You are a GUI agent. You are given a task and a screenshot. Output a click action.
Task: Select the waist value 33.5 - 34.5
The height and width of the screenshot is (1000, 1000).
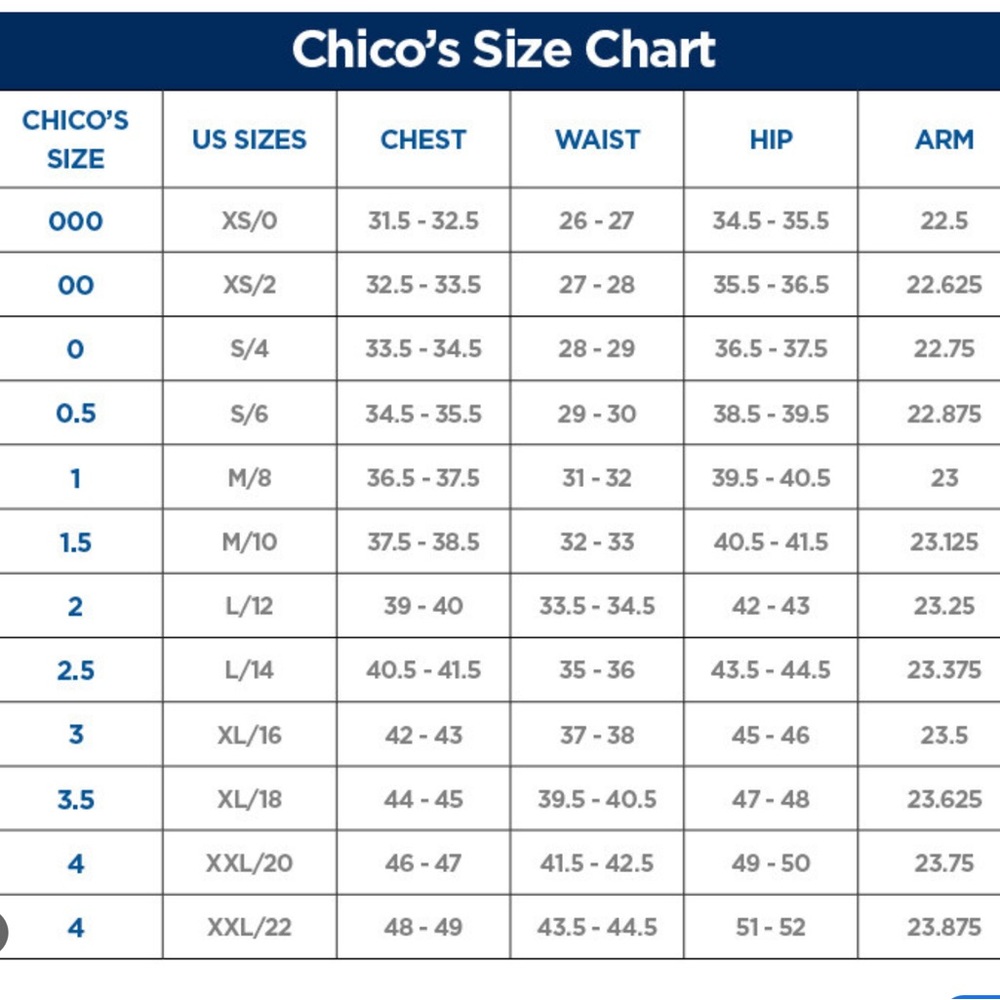coord(598,606)
